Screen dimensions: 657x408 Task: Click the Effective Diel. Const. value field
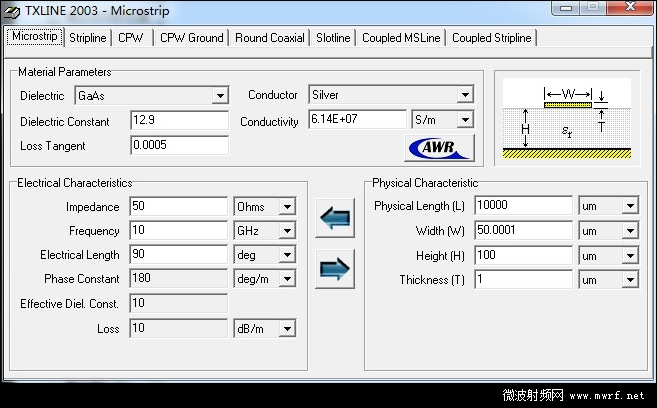178,303
